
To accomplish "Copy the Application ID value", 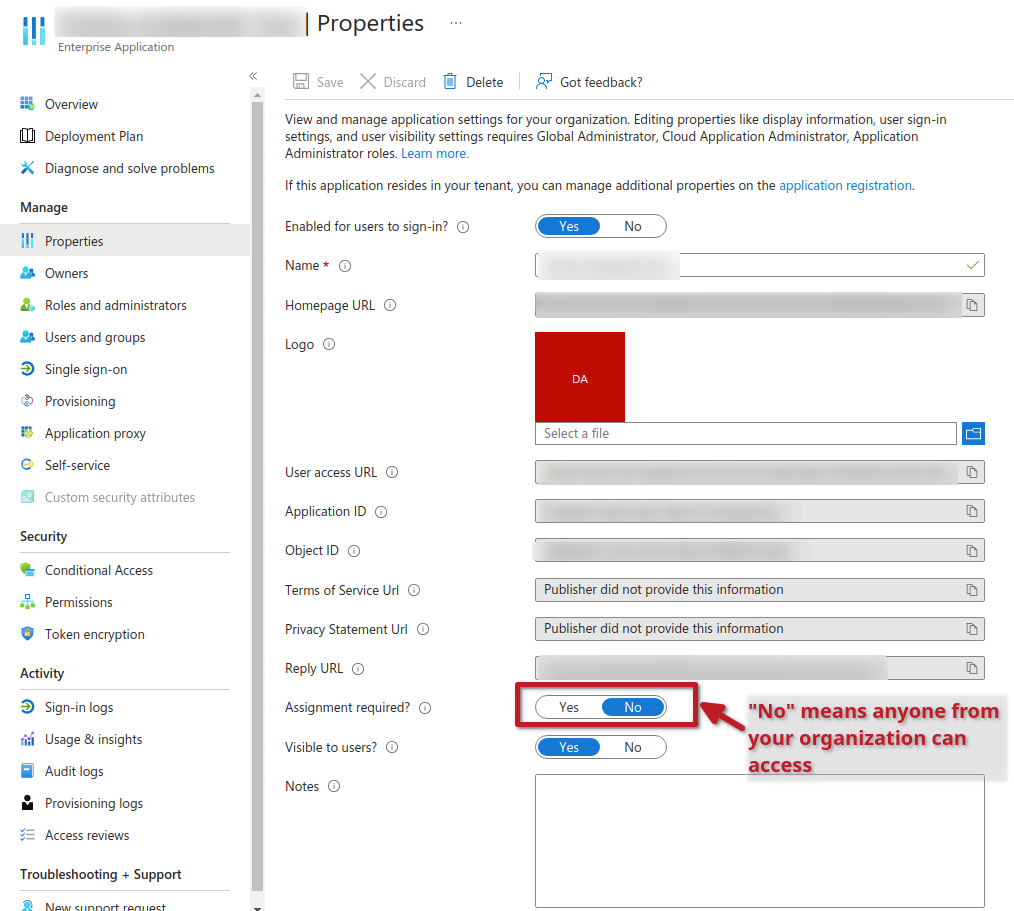I will tap(971, 511).
